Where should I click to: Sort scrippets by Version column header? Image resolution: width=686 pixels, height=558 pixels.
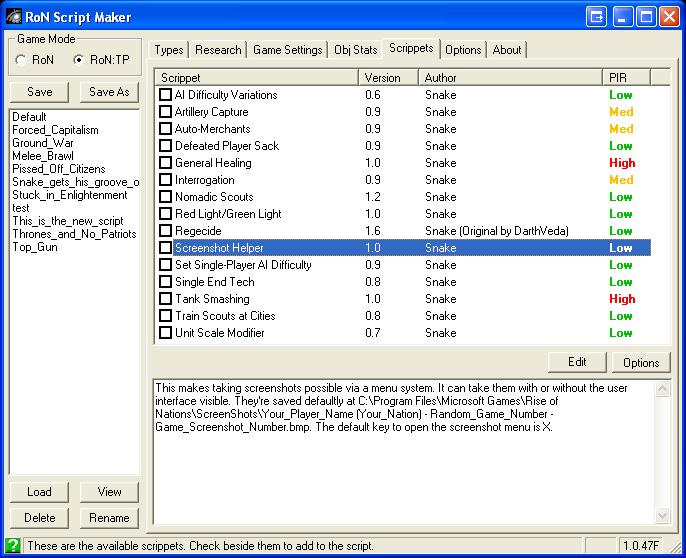388,77
